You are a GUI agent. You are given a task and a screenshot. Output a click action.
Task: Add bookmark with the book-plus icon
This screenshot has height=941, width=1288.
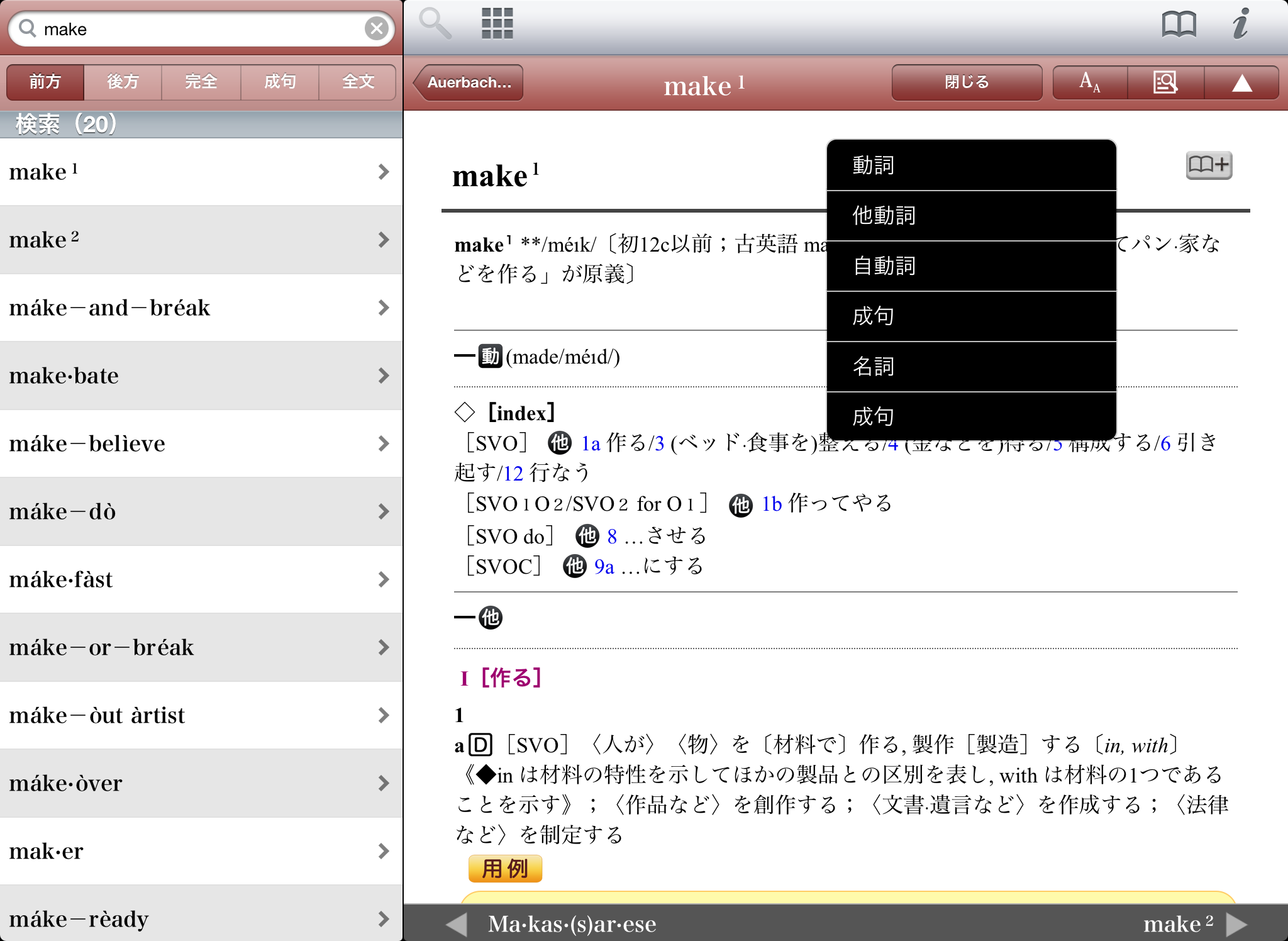(x=1208, y=165)
